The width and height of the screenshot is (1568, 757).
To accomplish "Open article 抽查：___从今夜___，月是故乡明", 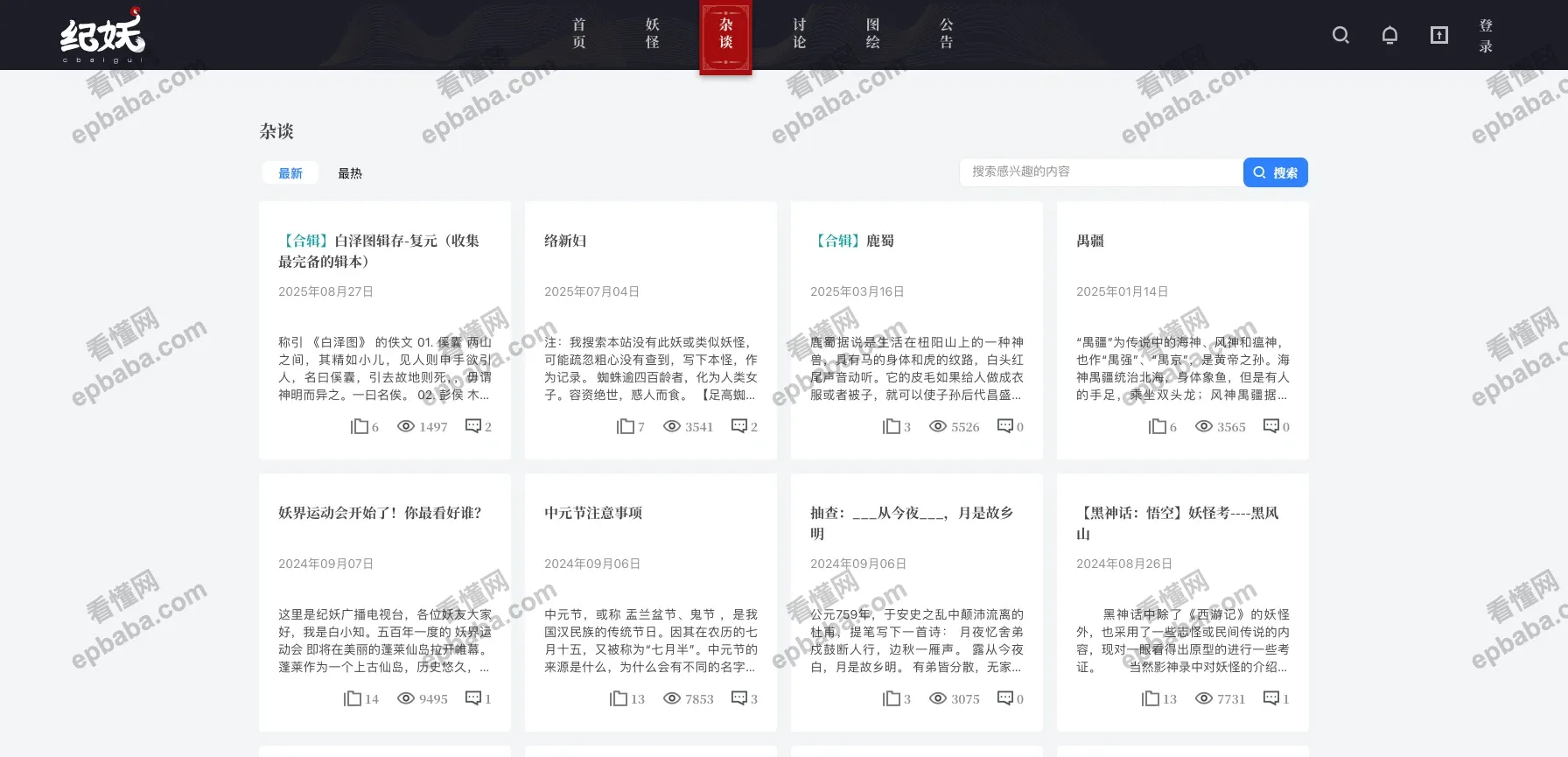I will 912,523.
